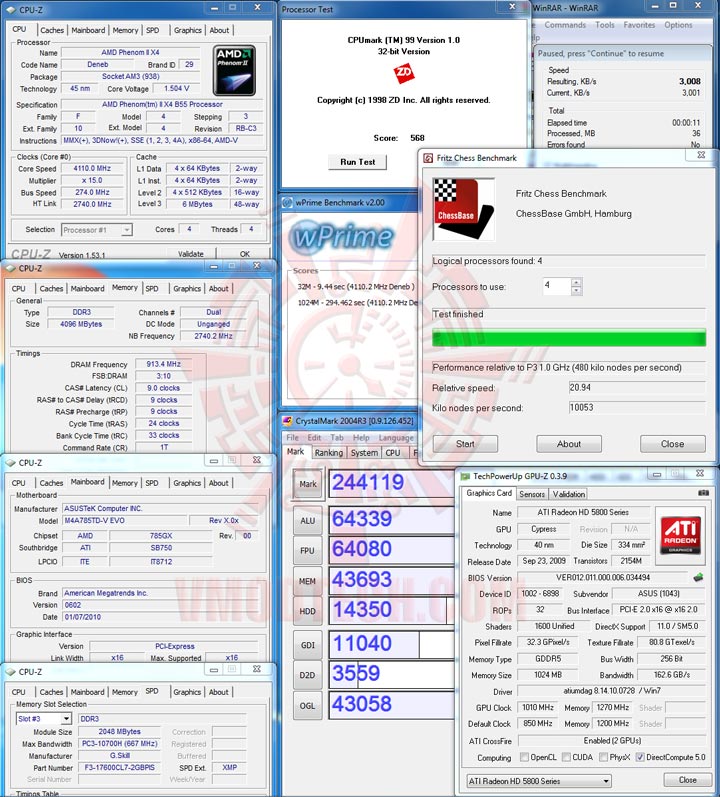Click the Processors to use input field

557,286
